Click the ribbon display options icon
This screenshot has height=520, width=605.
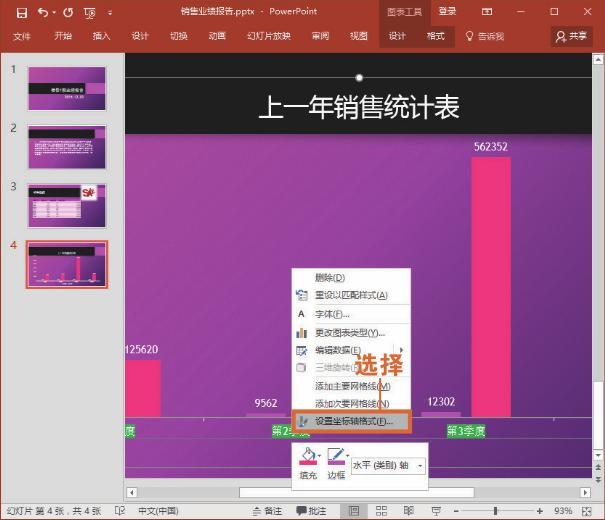[x=487, y=12]
